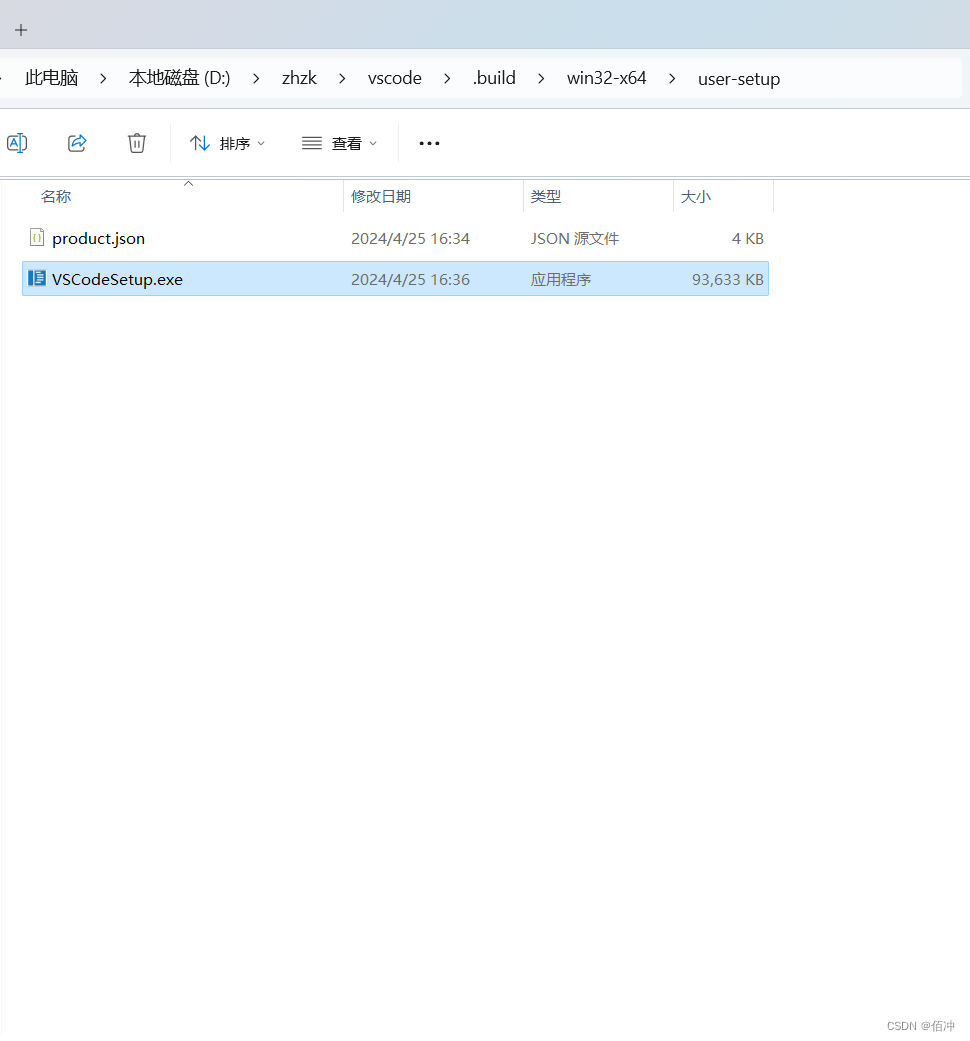Sort files by the 修改日期 column header

(x=382, y=196)
